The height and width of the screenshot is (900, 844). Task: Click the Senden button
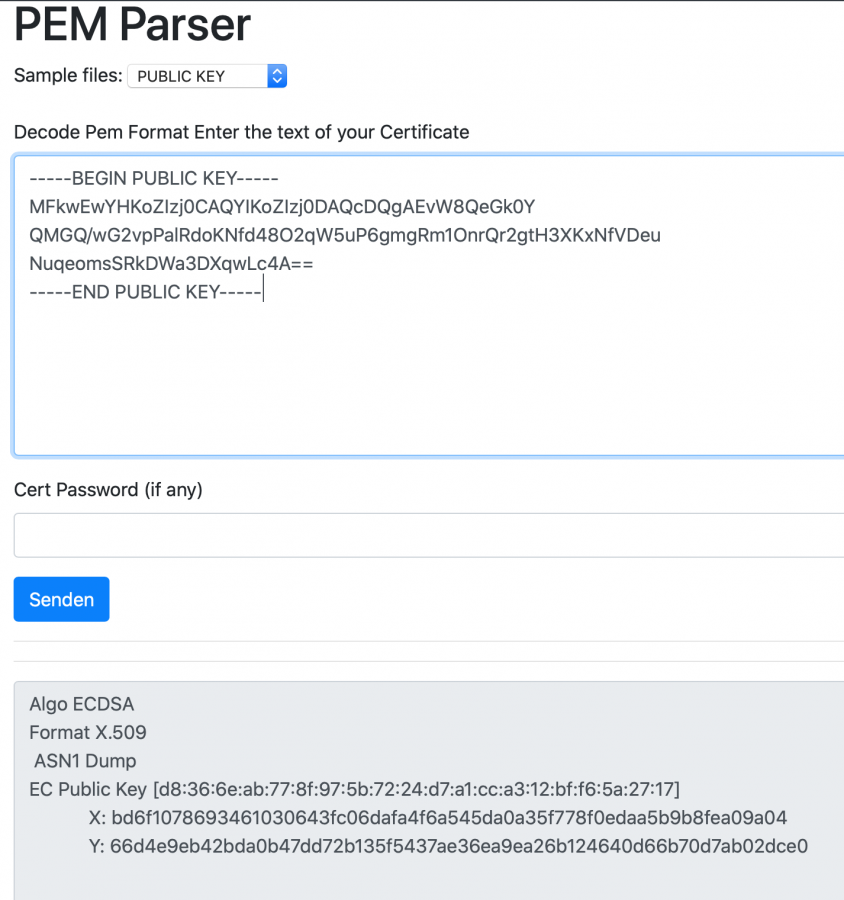tap(61, 599)
